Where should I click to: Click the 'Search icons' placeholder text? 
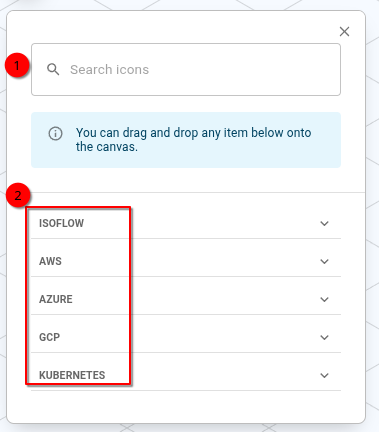(x=109, y=70)
